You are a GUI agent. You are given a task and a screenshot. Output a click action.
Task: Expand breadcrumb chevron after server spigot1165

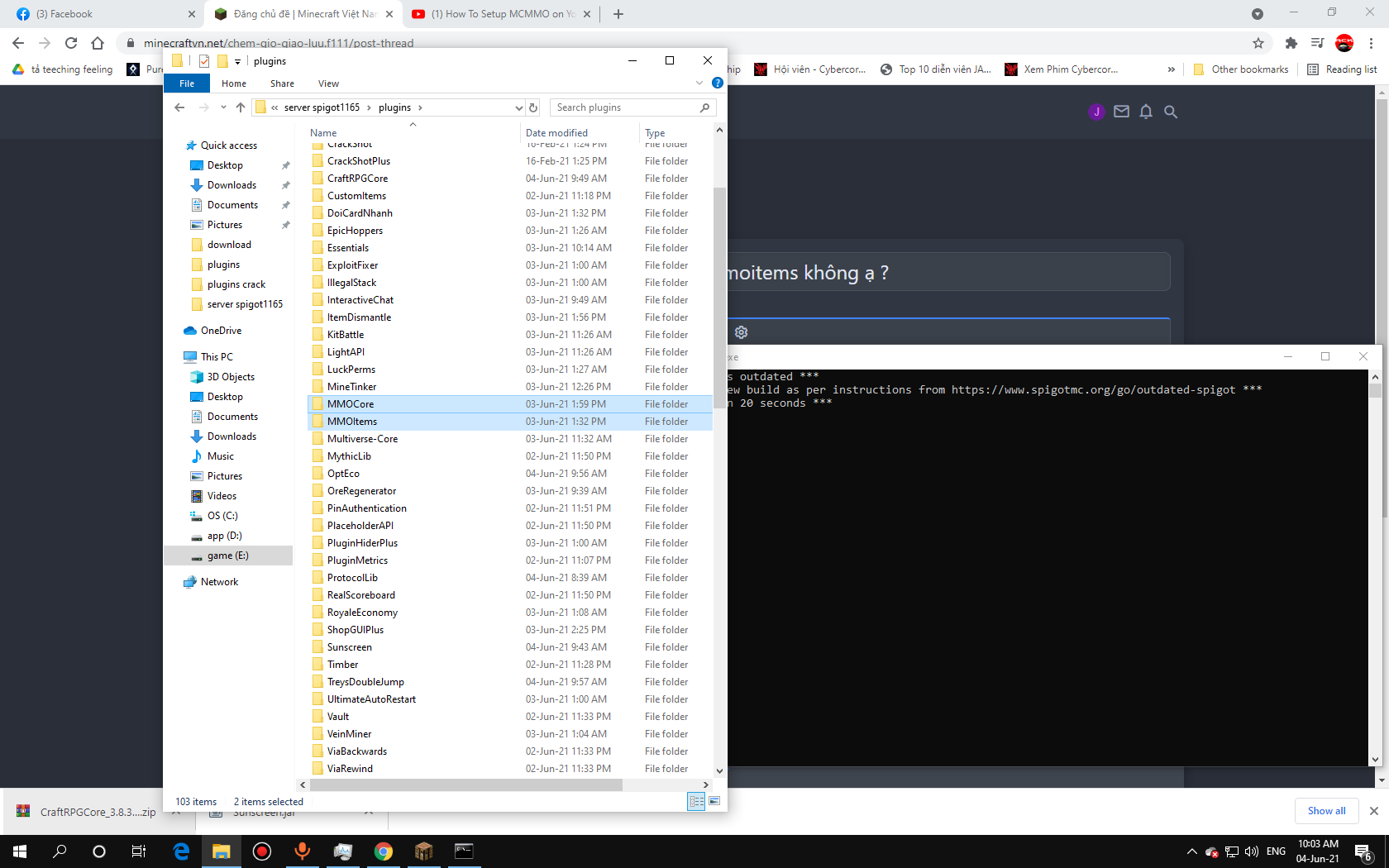(370, 107)
